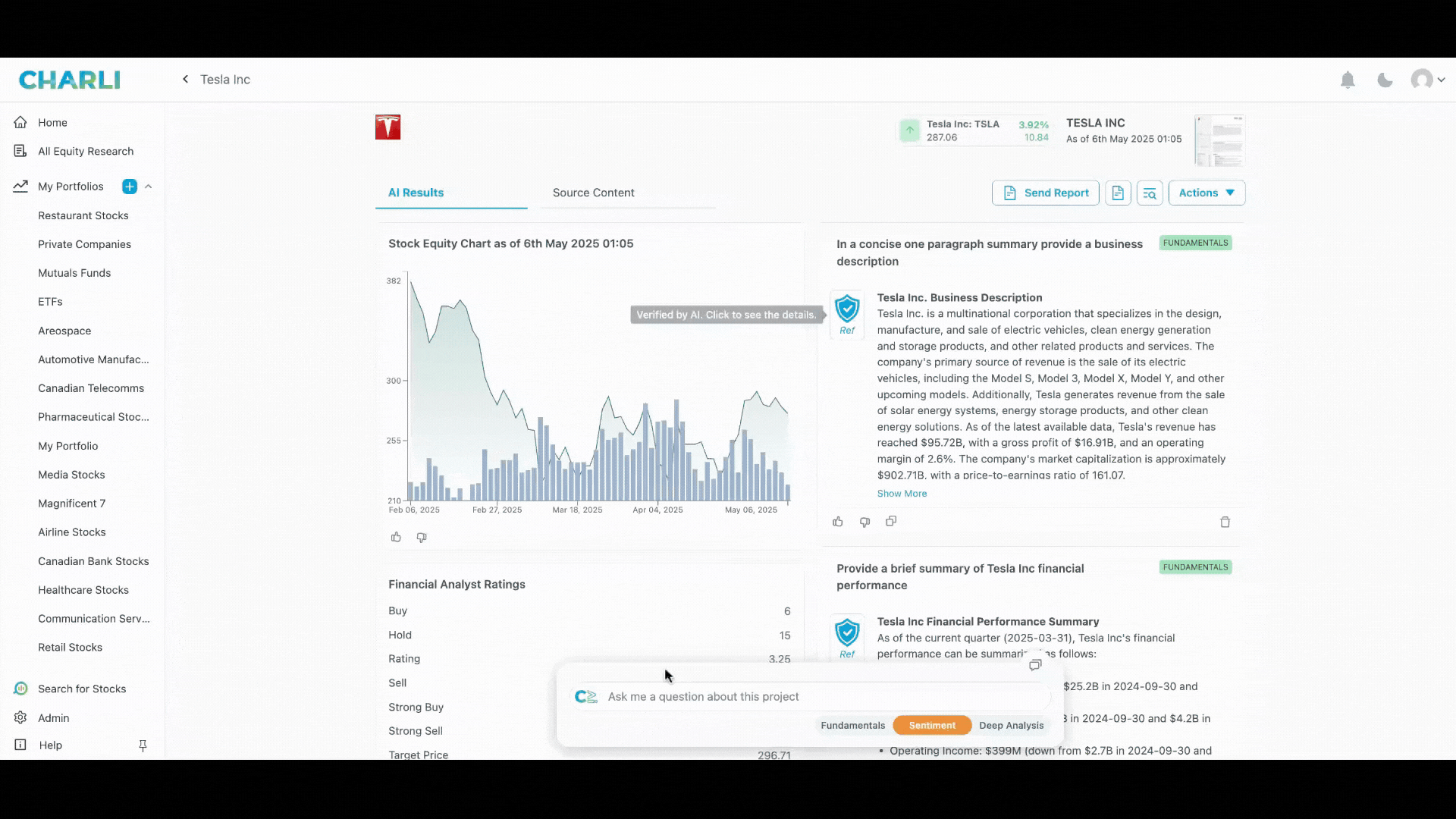
Task: Expand the Actions dropdown
Action: click(1207, 193)
